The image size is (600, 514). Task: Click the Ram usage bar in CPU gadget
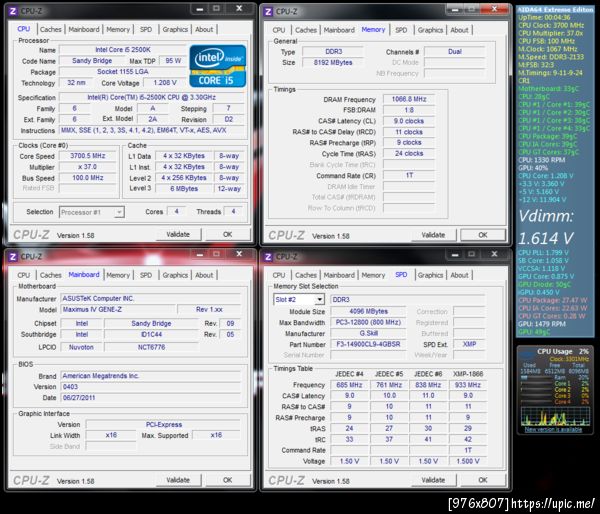point(537,377)
